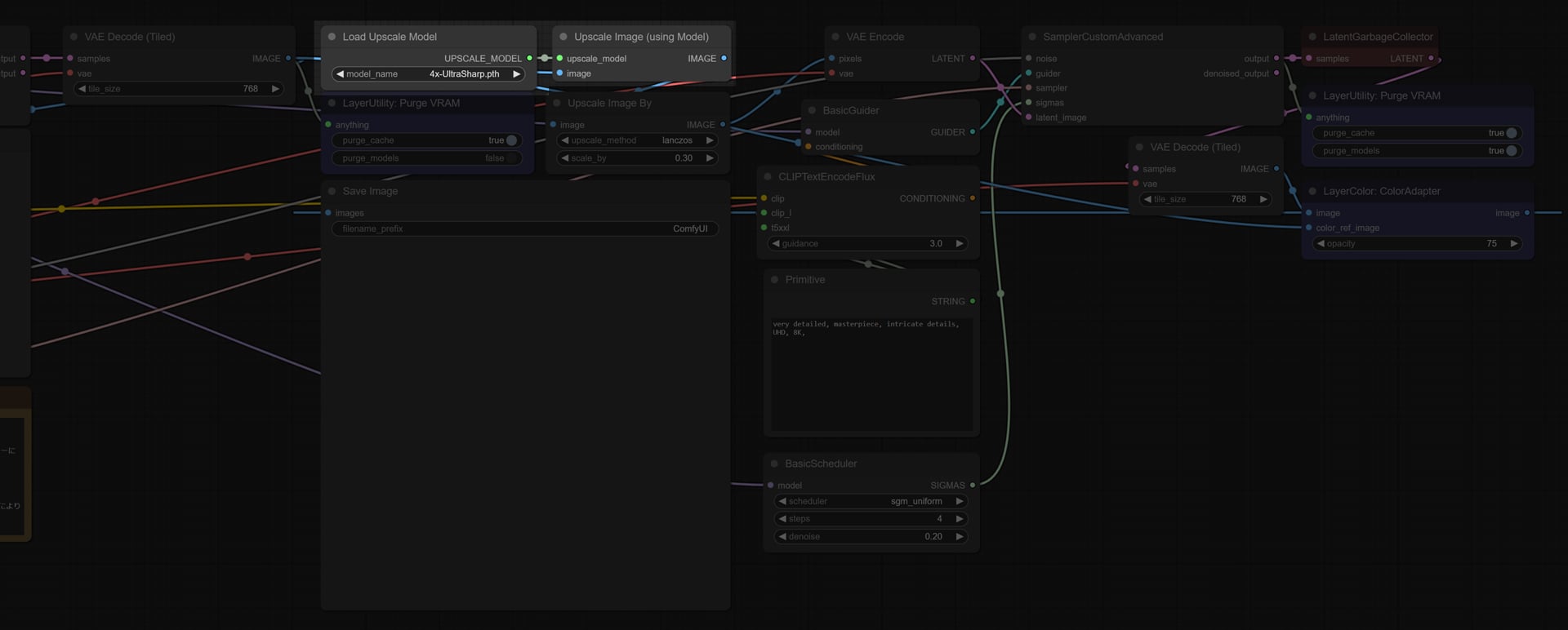Click IMAGE output socket of Upscale Image (using Model)
The height and width of the screenshot is (630, 1568).
(724, 58)
